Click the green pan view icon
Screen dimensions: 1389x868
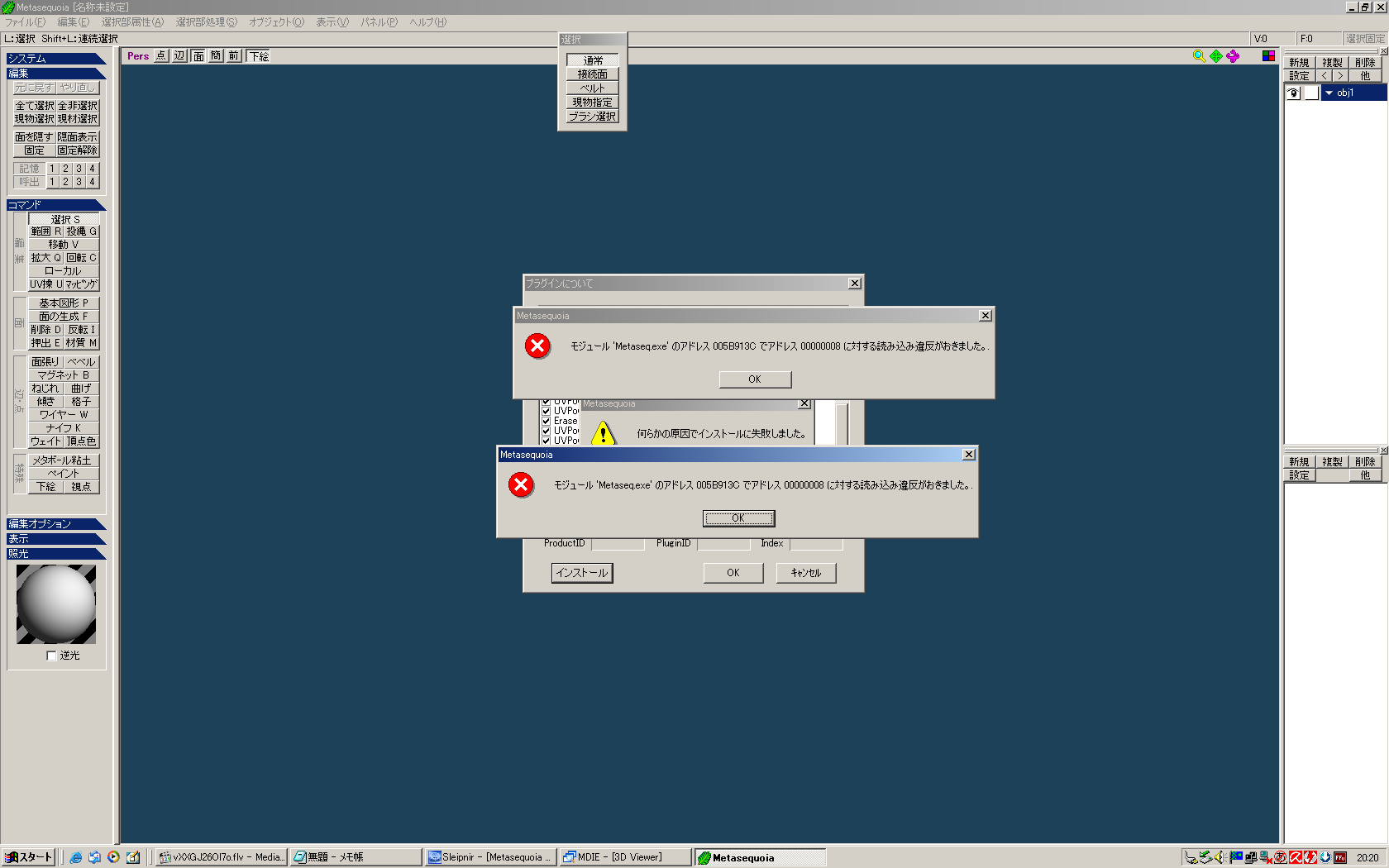1216,56
